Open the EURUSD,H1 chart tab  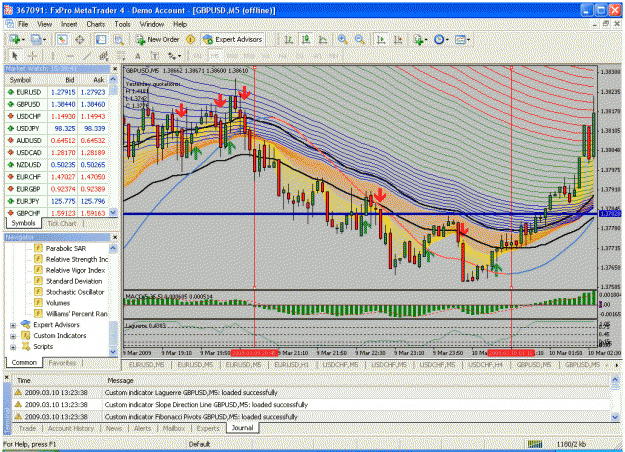coord(291,365)
